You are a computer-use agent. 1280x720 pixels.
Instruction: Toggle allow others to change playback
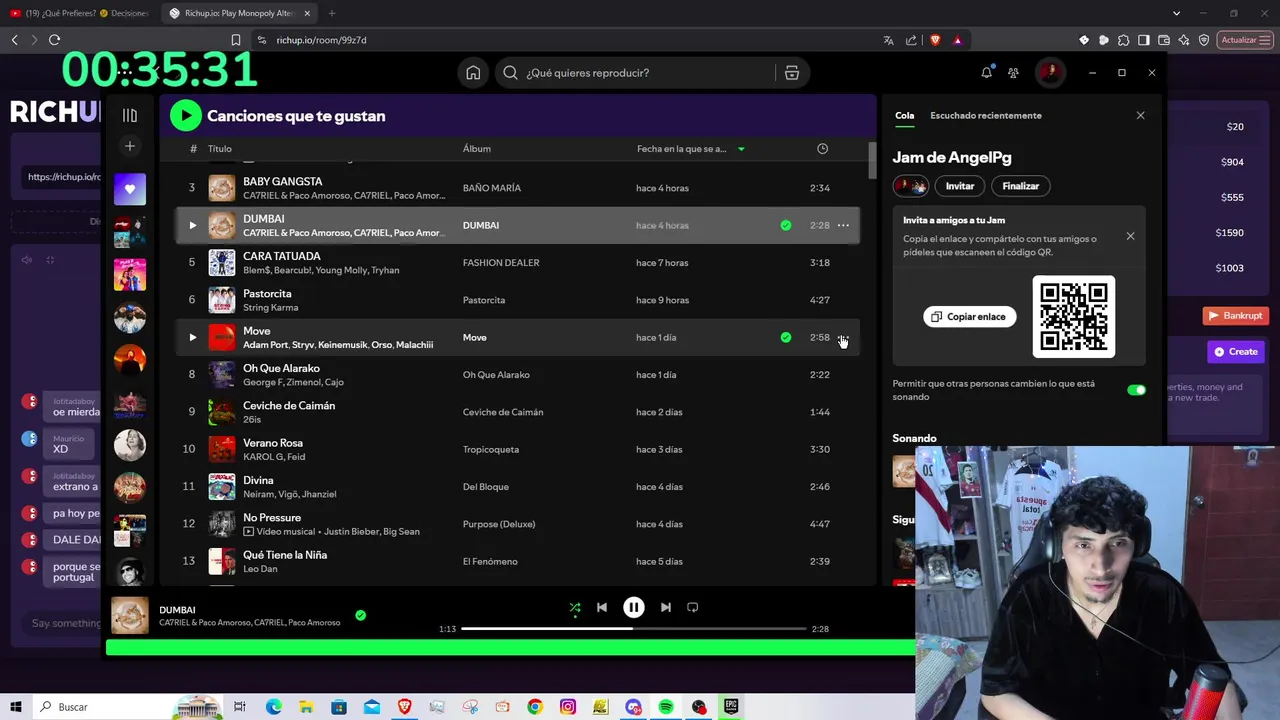tap(1136, 390)
